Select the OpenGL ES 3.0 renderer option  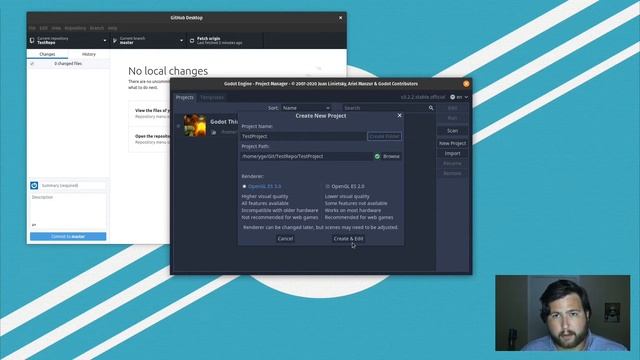261,186
